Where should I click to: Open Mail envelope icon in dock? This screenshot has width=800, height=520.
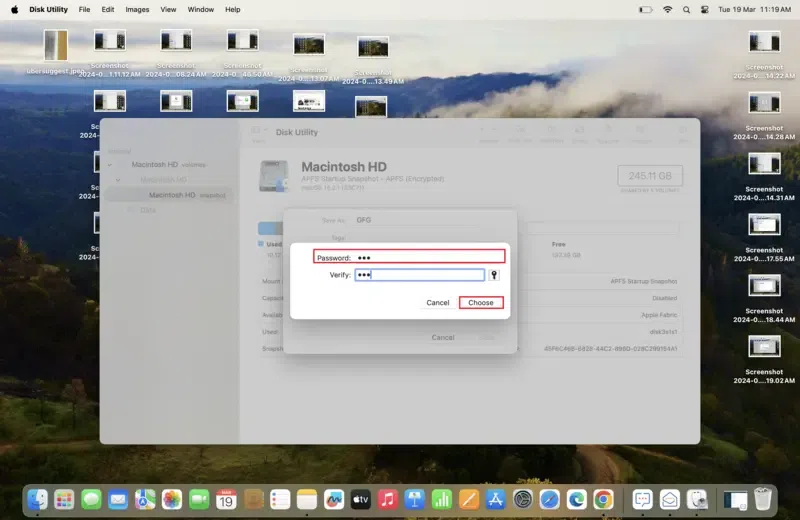[118, 500]
